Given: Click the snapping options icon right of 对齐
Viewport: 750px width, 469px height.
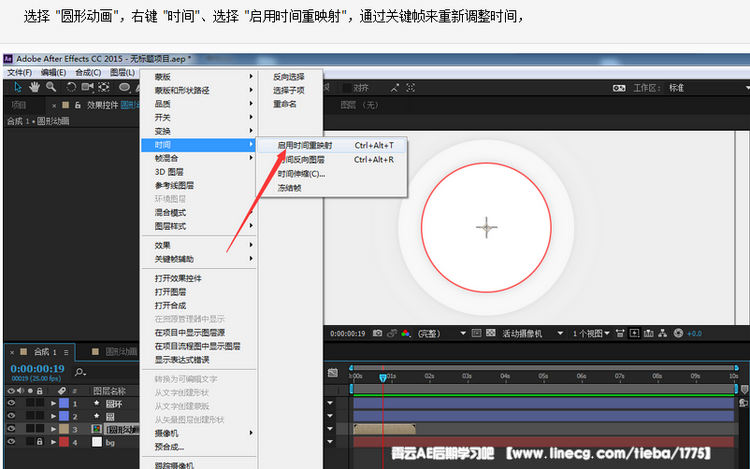Looking at the screenshot, I should pos(394,87).
